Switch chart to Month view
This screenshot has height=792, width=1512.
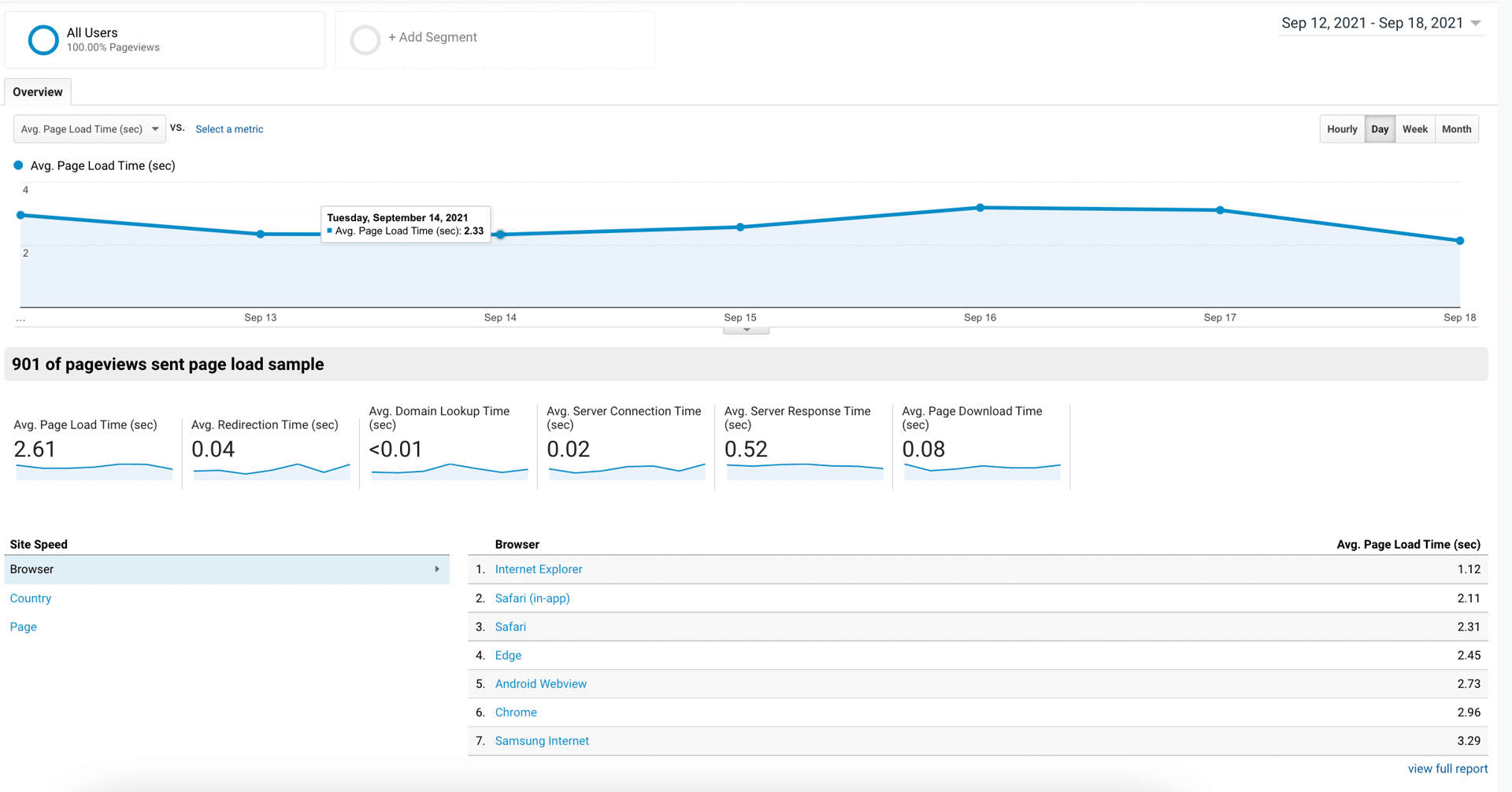pyautogui.click(x=1456, y=129)
